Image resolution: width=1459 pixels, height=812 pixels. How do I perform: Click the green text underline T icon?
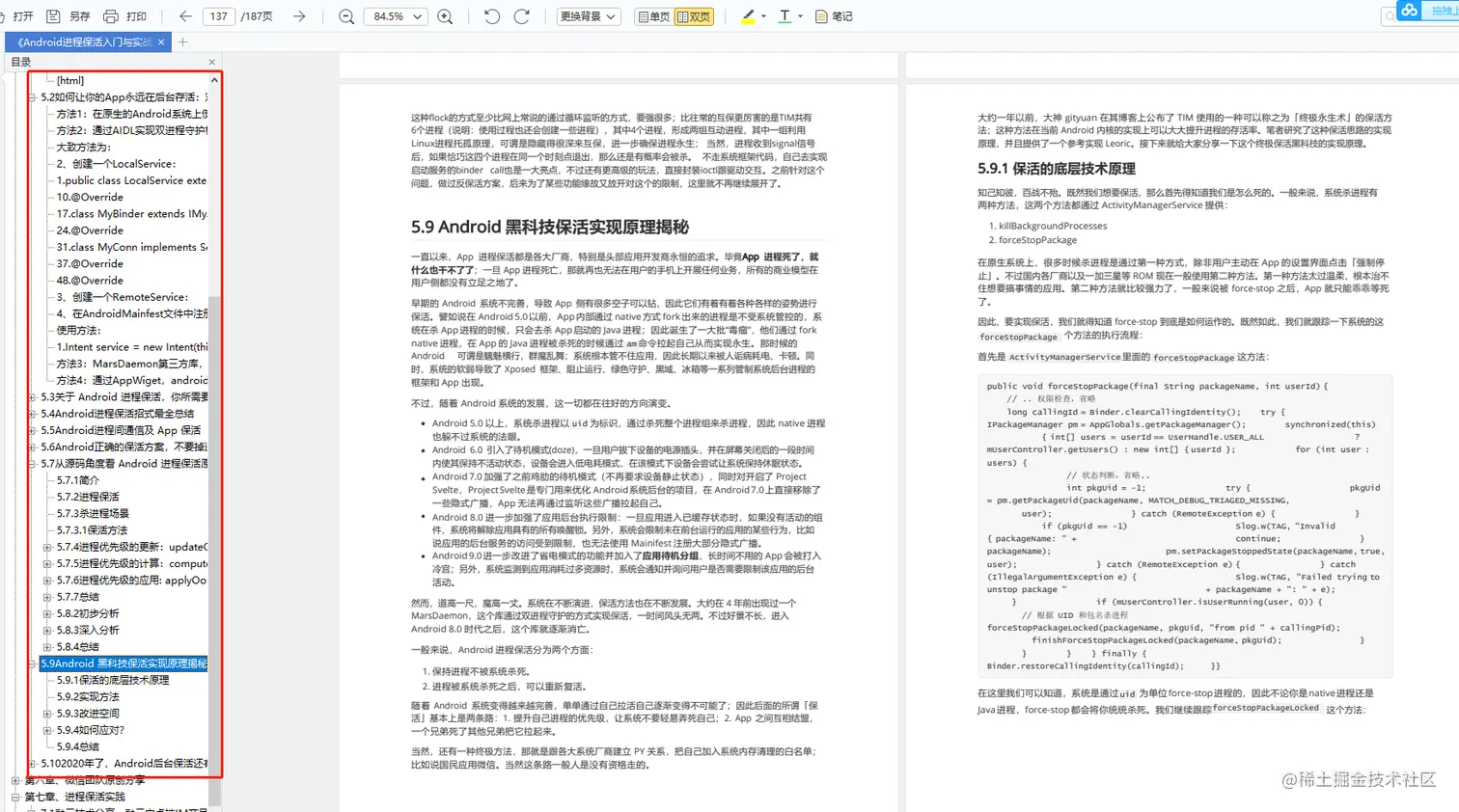pos(785,16)
